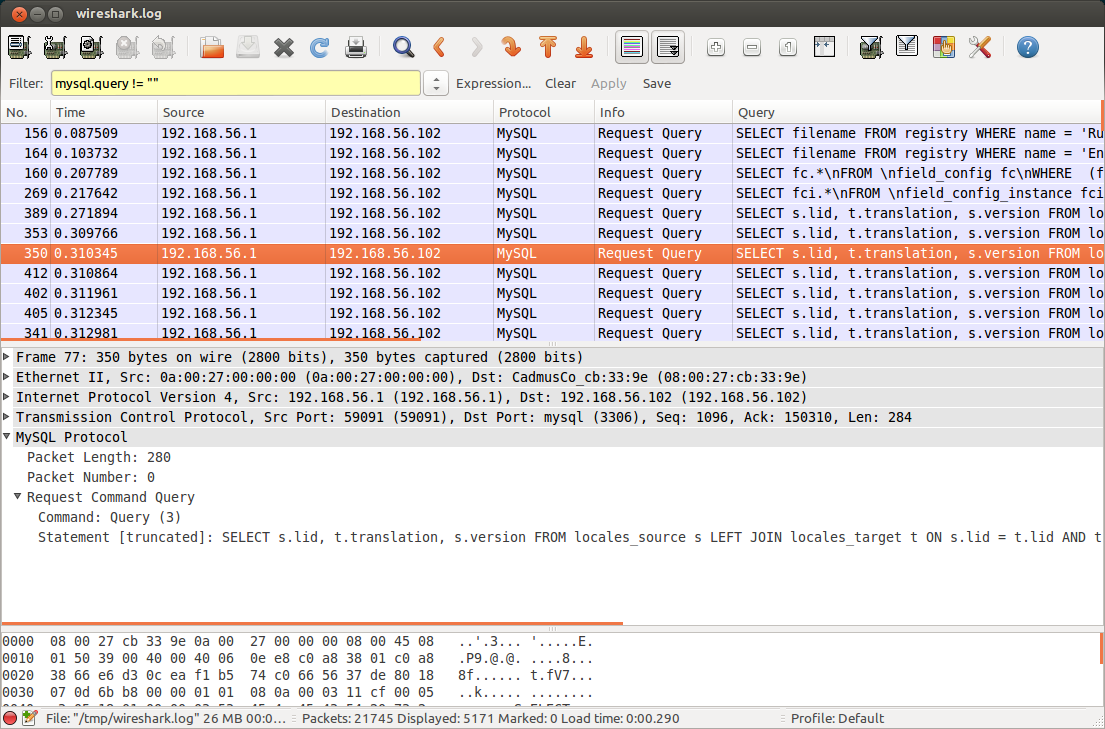Open capture options dialog
Image resolution: width=1105 pixels, height=729 pixels.
[55, 48]
